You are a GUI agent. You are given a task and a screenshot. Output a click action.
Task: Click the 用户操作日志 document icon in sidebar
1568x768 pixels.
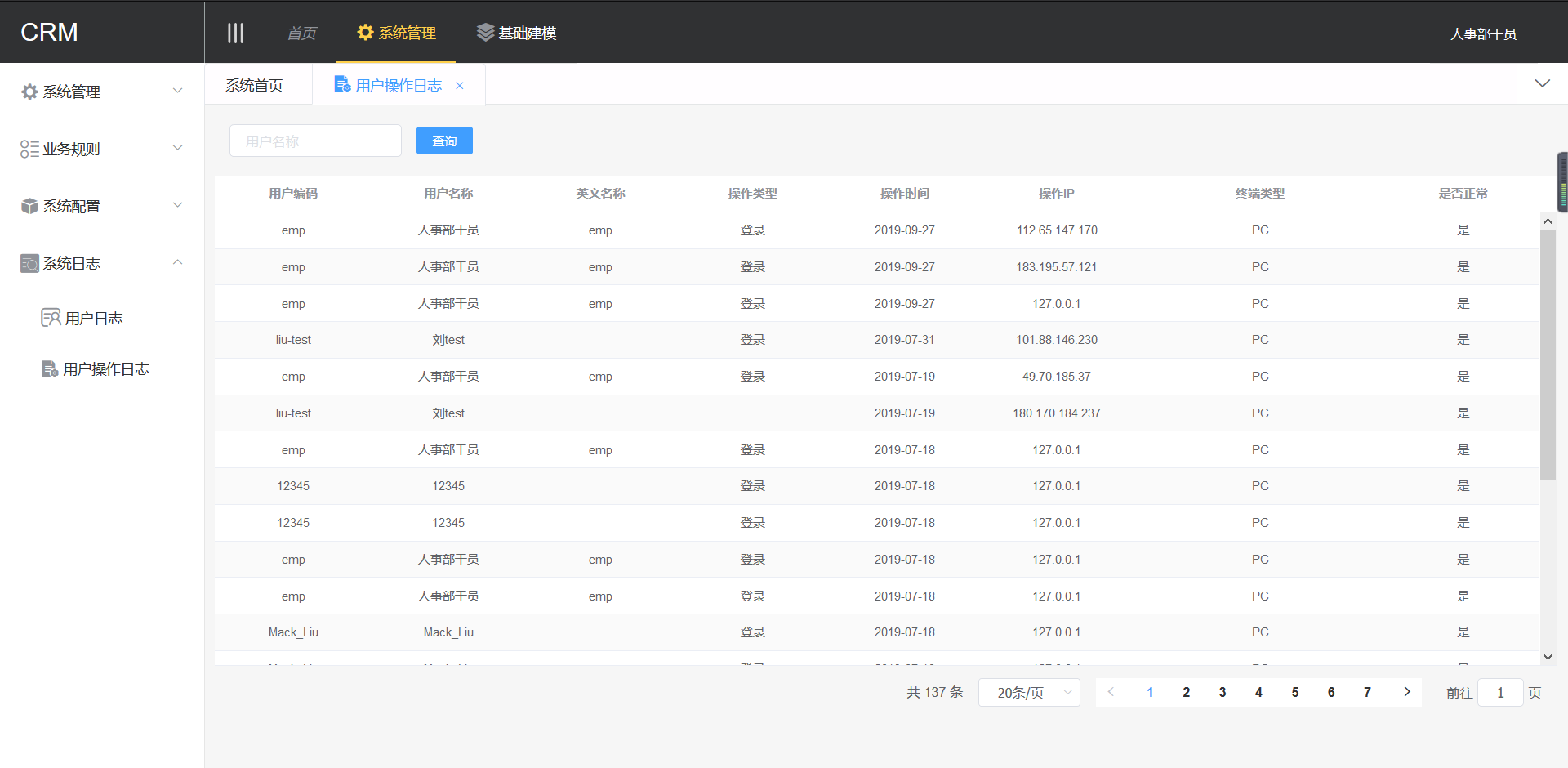pyautogui.click(x=50, y=369)
